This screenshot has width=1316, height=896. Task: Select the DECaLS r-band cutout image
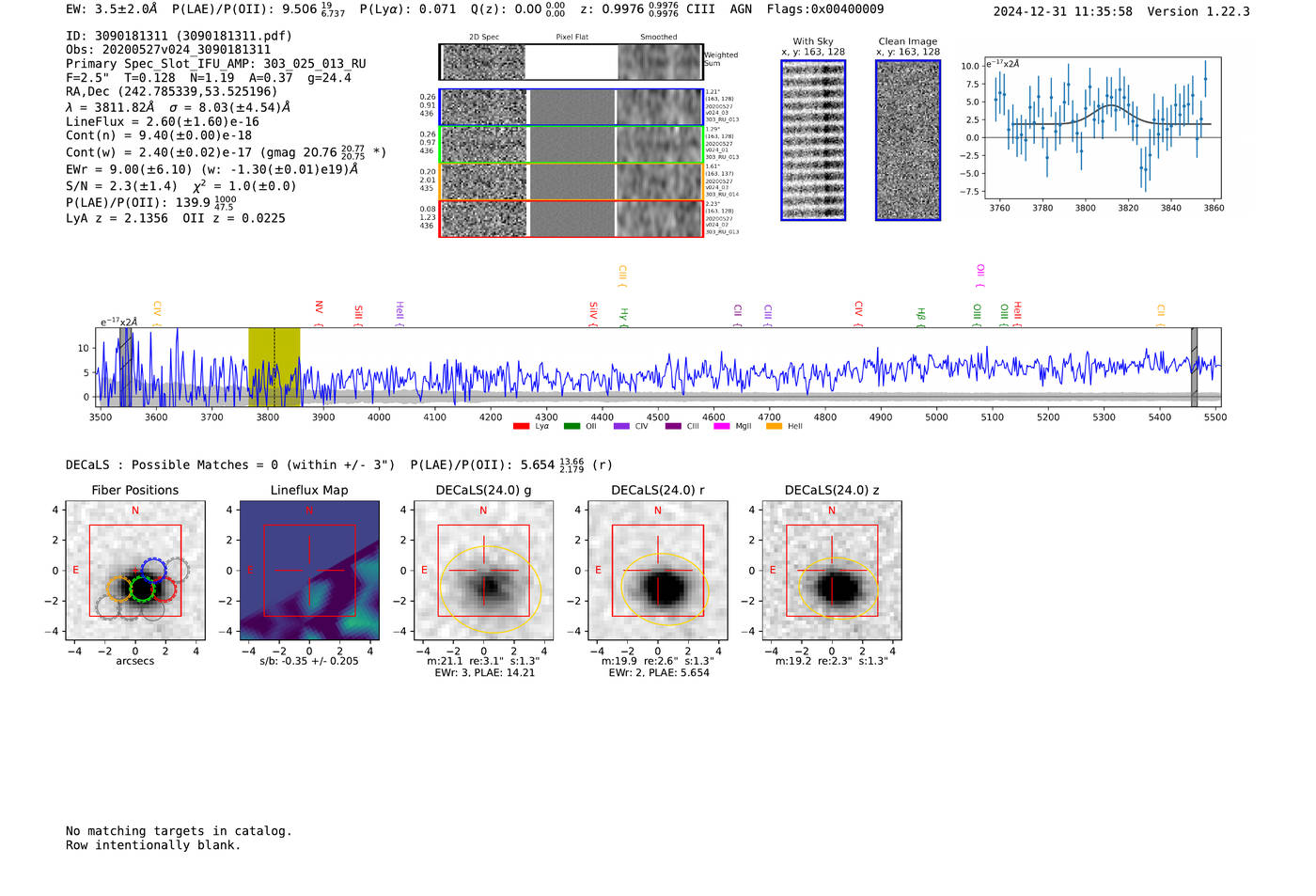(x=658, y=571)
